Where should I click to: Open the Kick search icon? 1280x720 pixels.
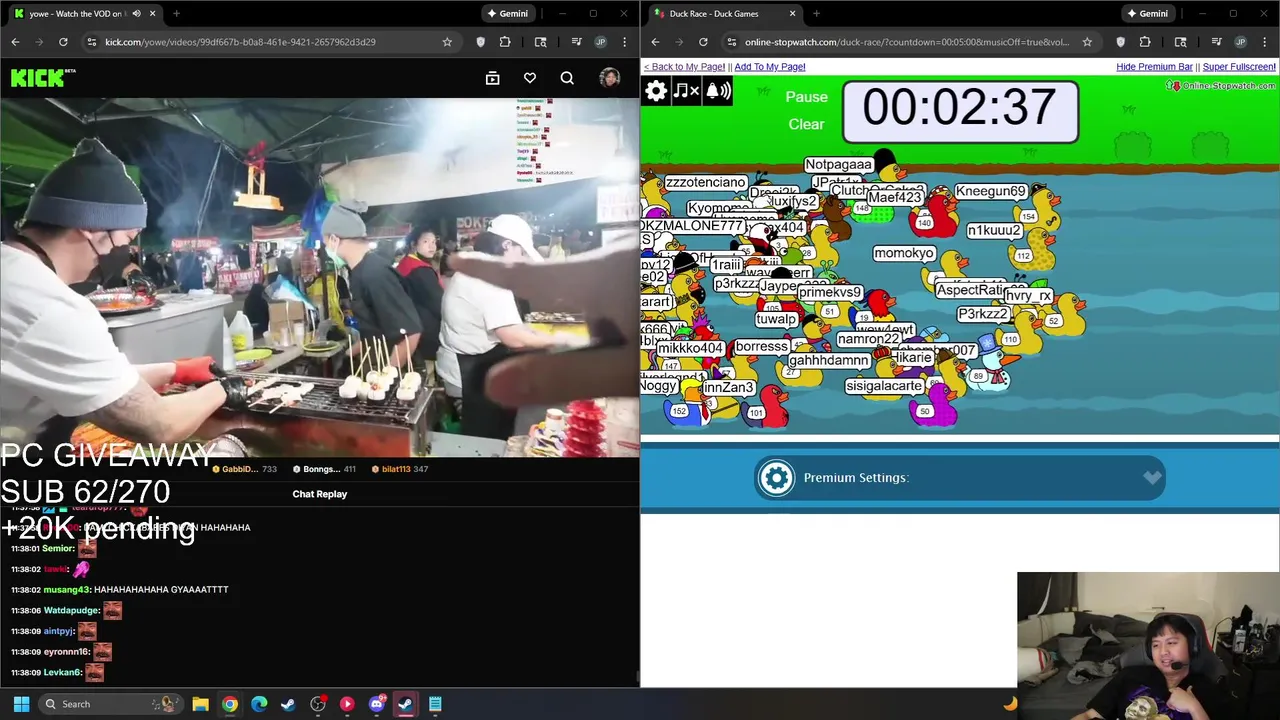(567, 78)
